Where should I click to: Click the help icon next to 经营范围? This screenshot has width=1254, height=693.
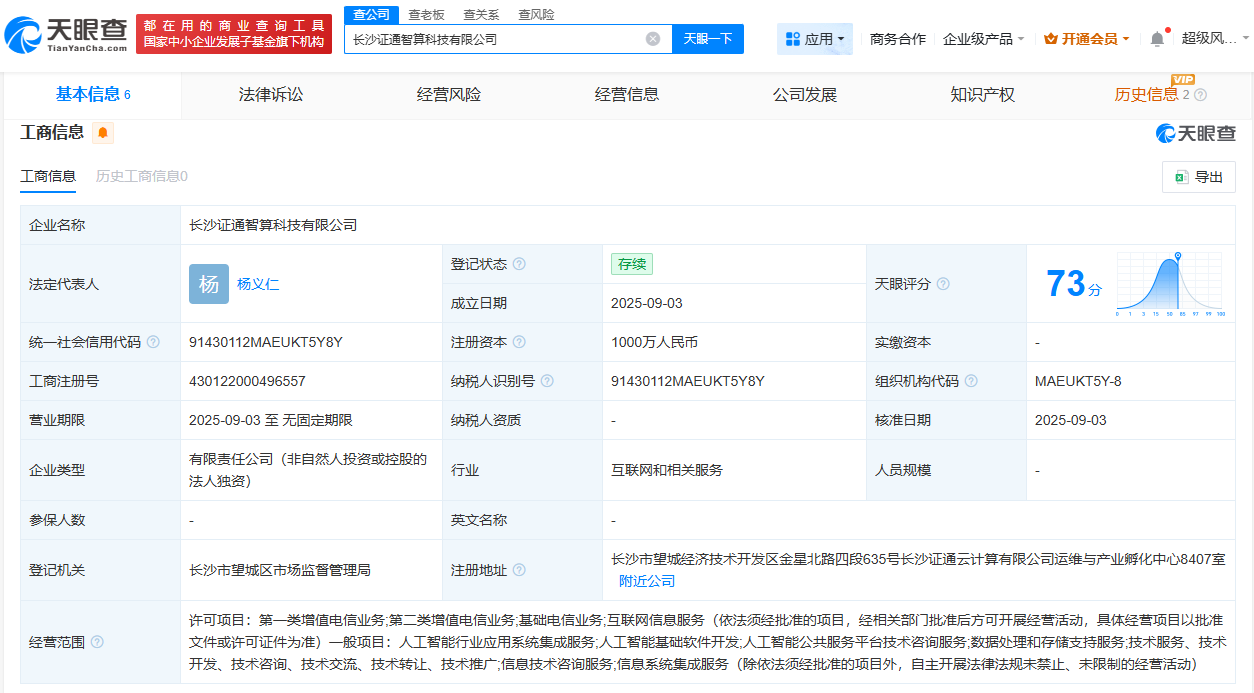pyautogui.click(x=95, y=643)
